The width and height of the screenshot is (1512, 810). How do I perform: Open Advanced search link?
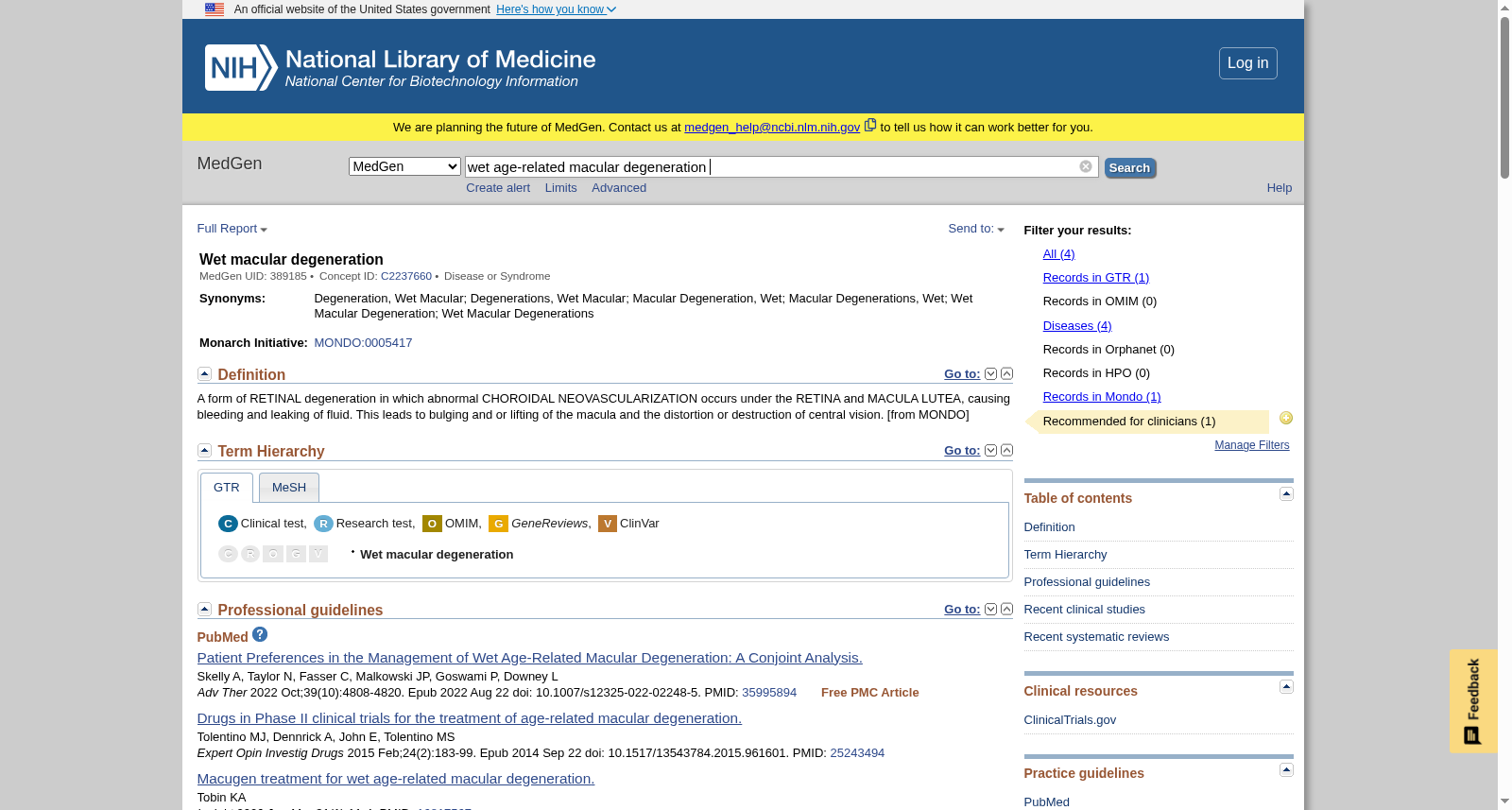tap(619, 188)
